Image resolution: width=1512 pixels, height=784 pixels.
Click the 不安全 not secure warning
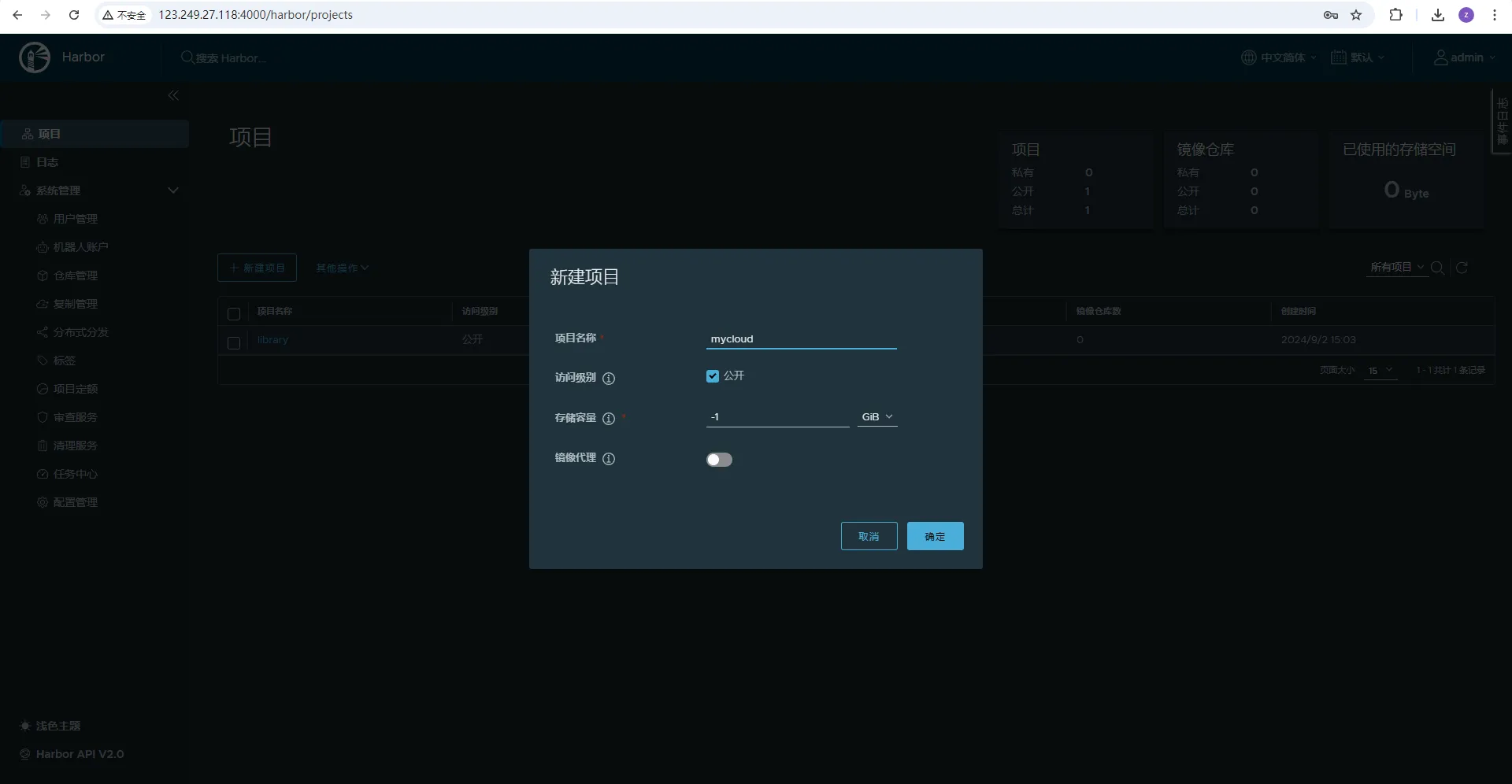(x=124, y=15)
